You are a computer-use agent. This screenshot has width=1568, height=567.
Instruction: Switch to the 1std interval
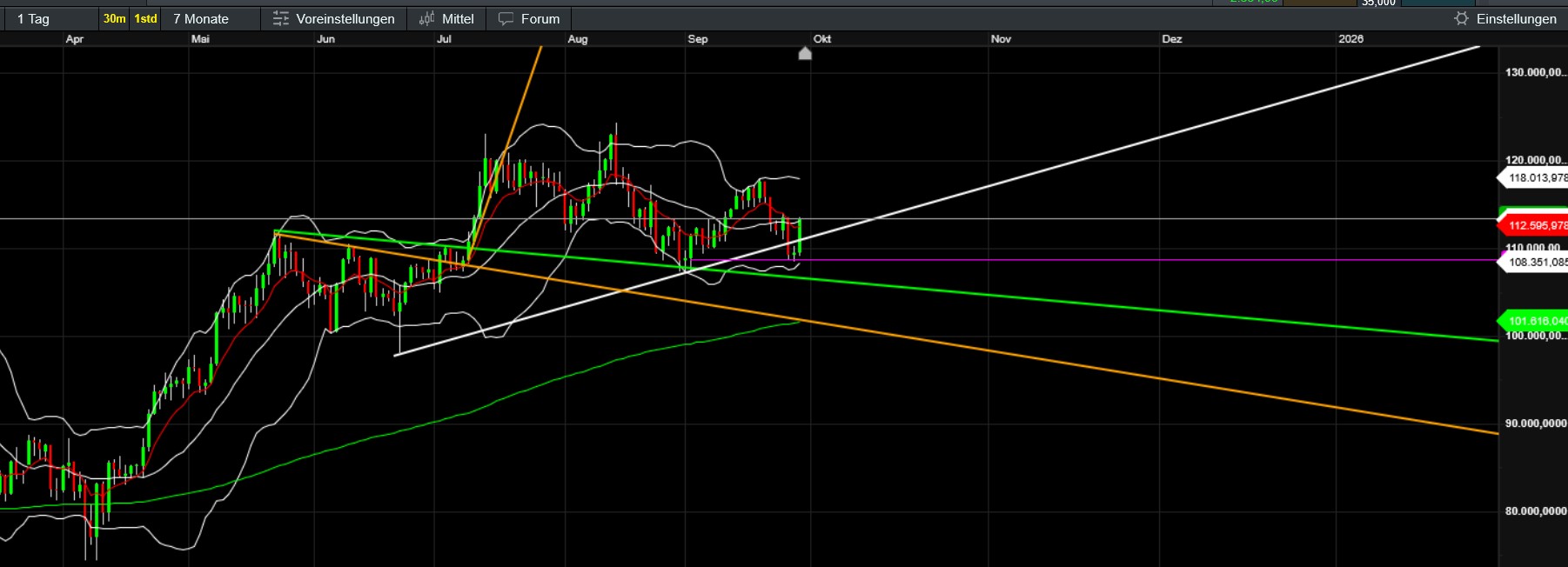[x=145, y=18]
